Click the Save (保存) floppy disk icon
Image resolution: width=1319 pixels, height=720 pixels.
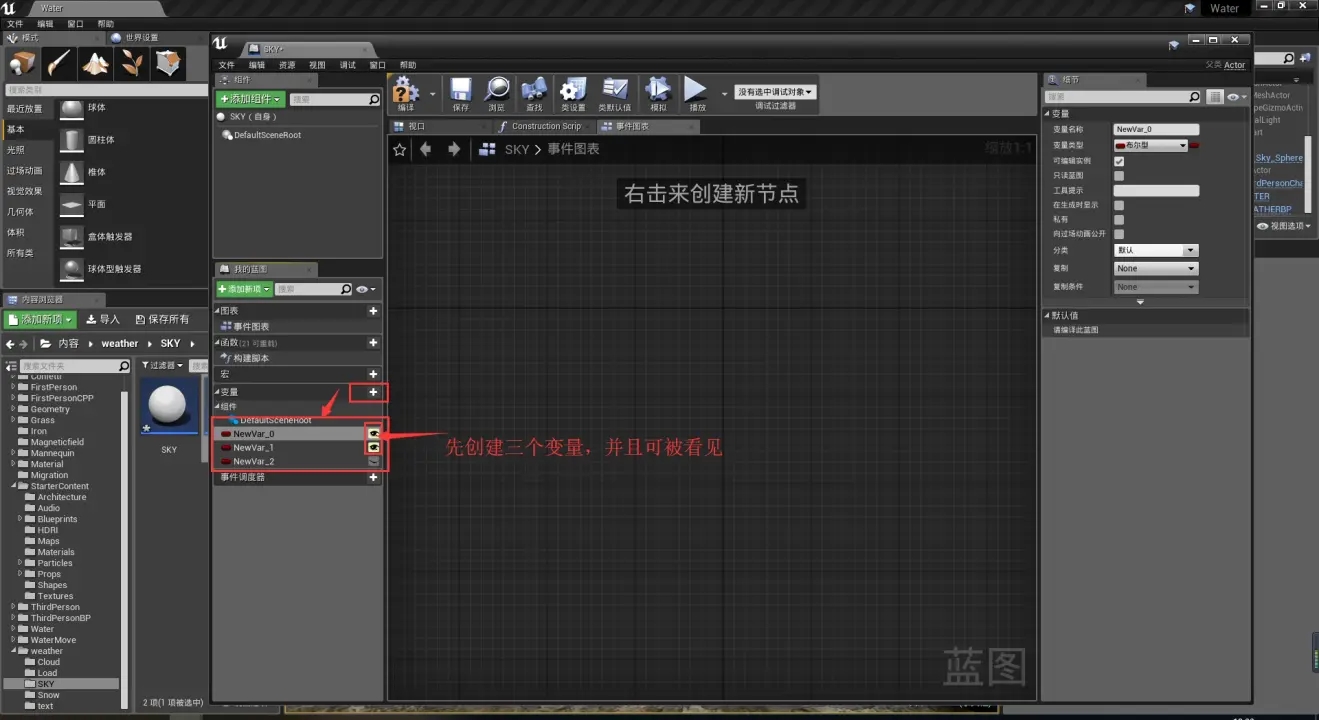click(461, 90)
